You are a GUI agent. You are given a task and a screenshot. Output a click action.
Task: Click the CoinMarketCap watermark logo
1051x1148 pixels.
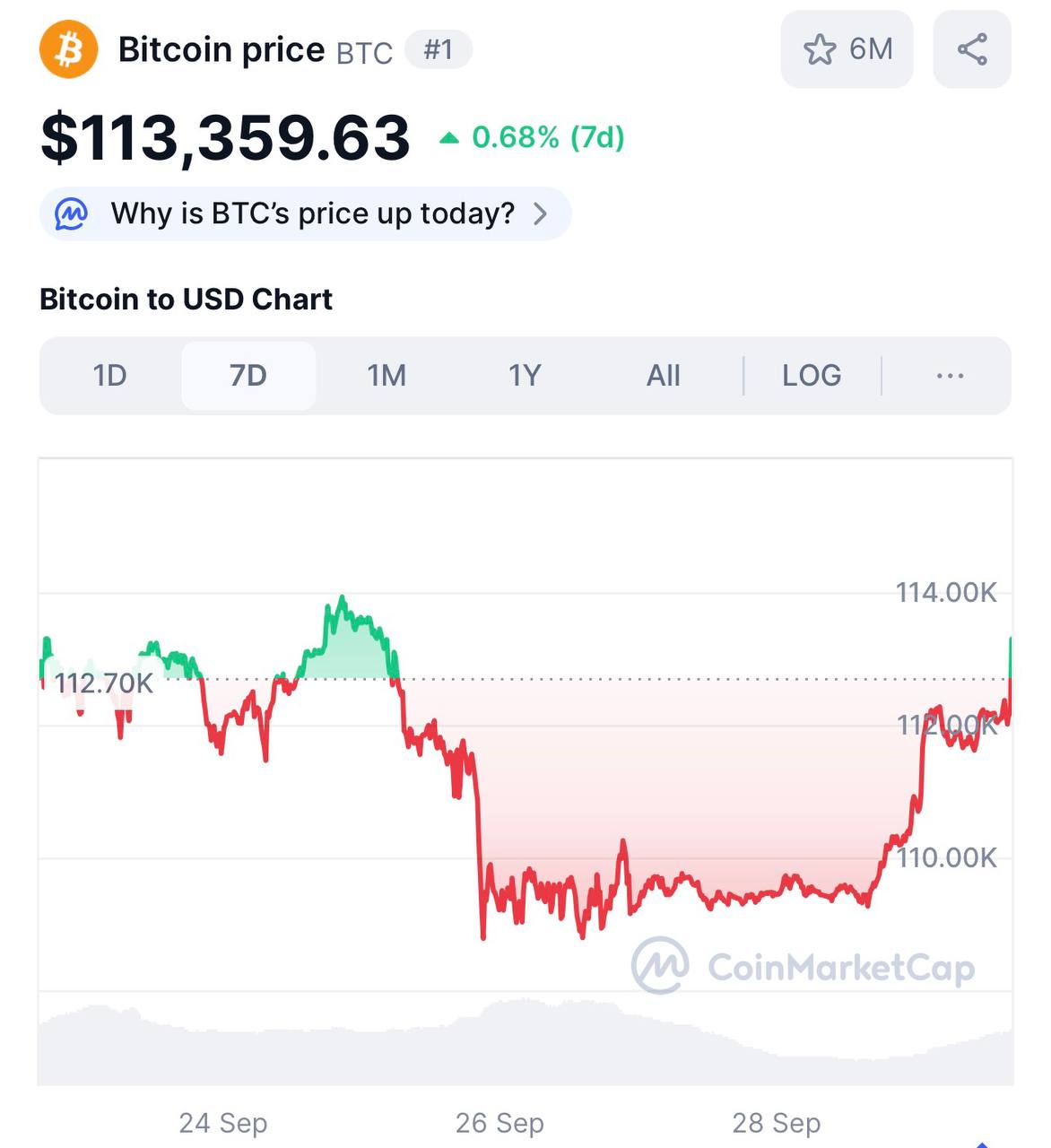pos(660,966)
